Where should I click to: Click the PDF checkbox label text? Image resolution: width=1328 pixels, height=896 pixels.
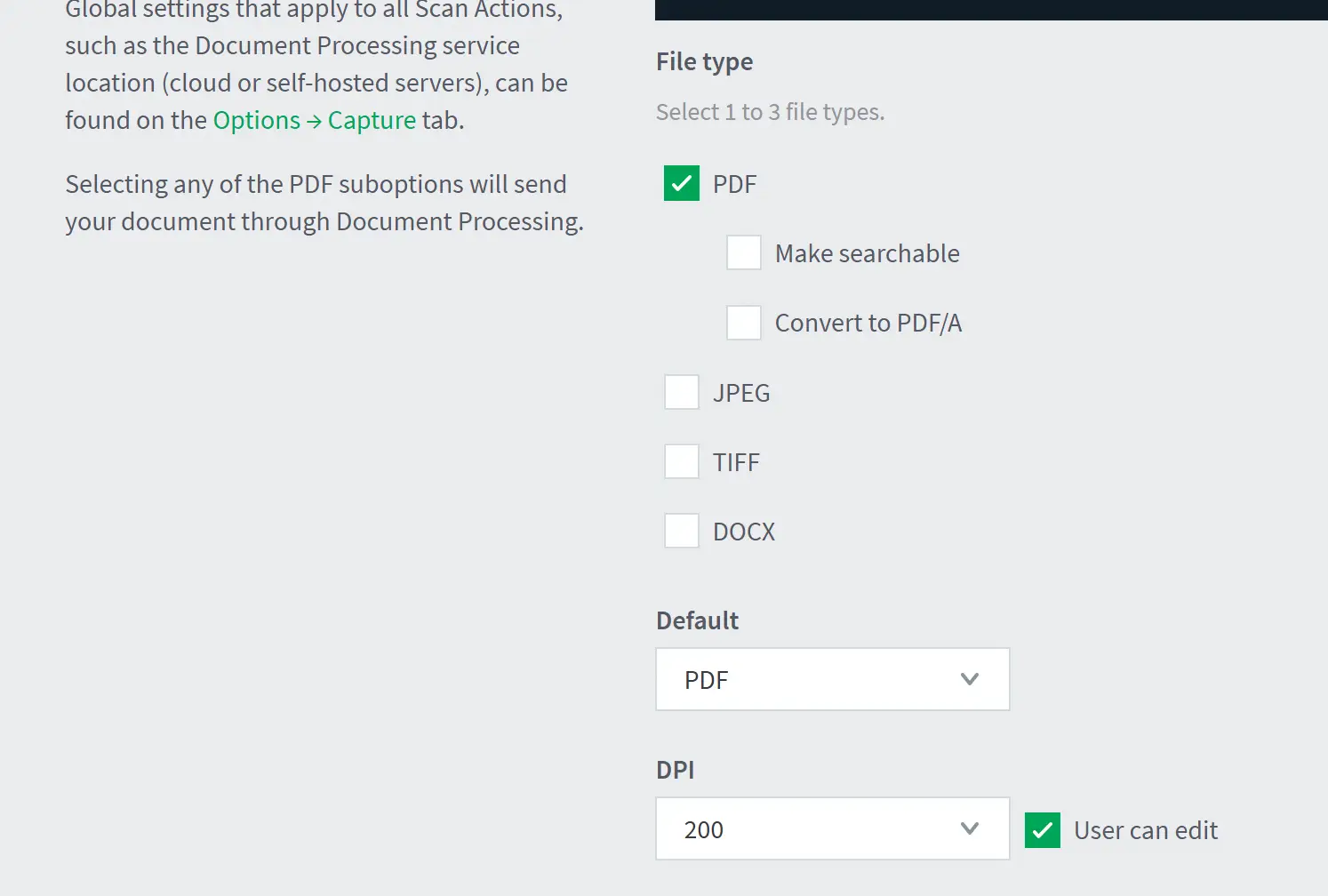(x=735, y=185)
